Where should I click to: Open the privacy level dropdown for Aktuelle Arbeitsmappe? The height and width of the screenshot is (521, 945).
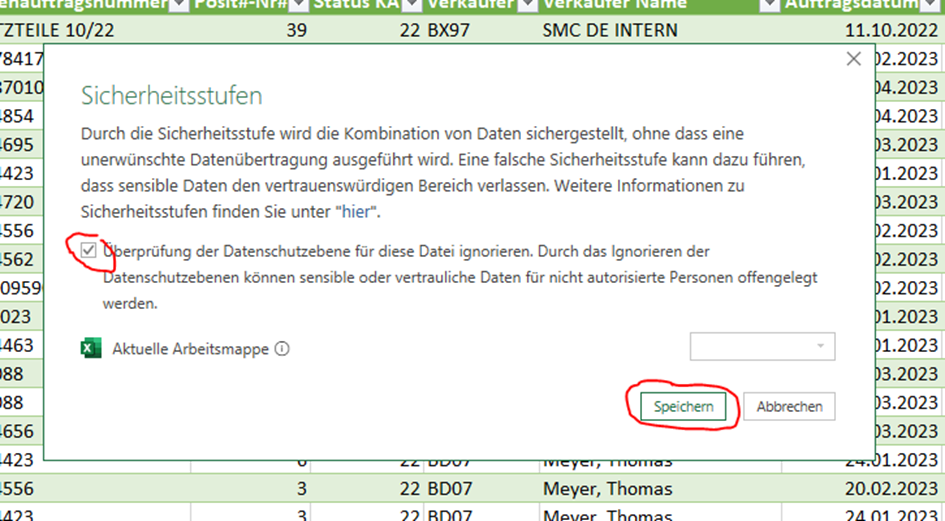click(762, 346)
